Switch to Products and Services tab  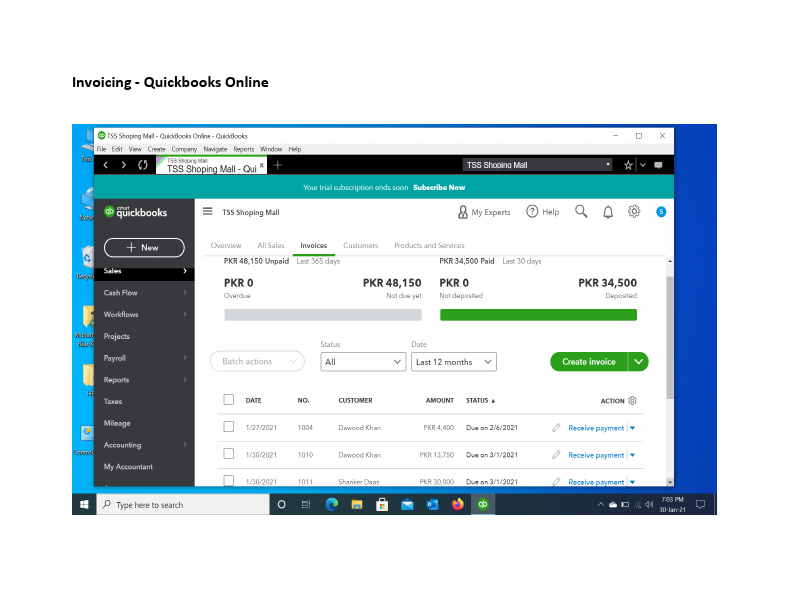tap(429, 245)
